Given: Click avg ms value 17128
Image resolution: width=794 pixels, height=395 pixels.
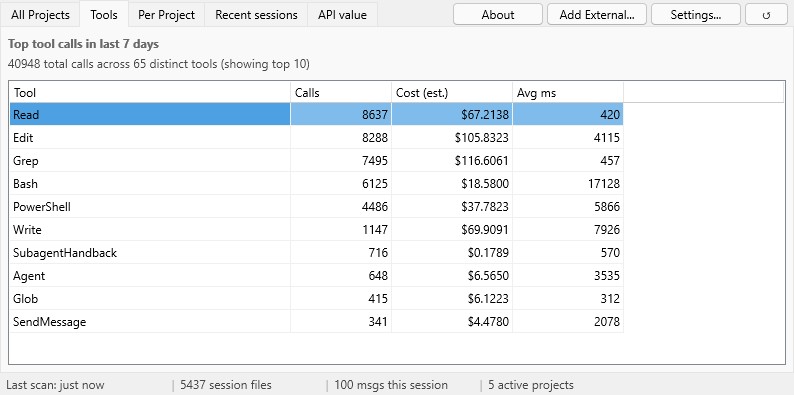Looking at the screenshot, I should click(x=604, y=183).
